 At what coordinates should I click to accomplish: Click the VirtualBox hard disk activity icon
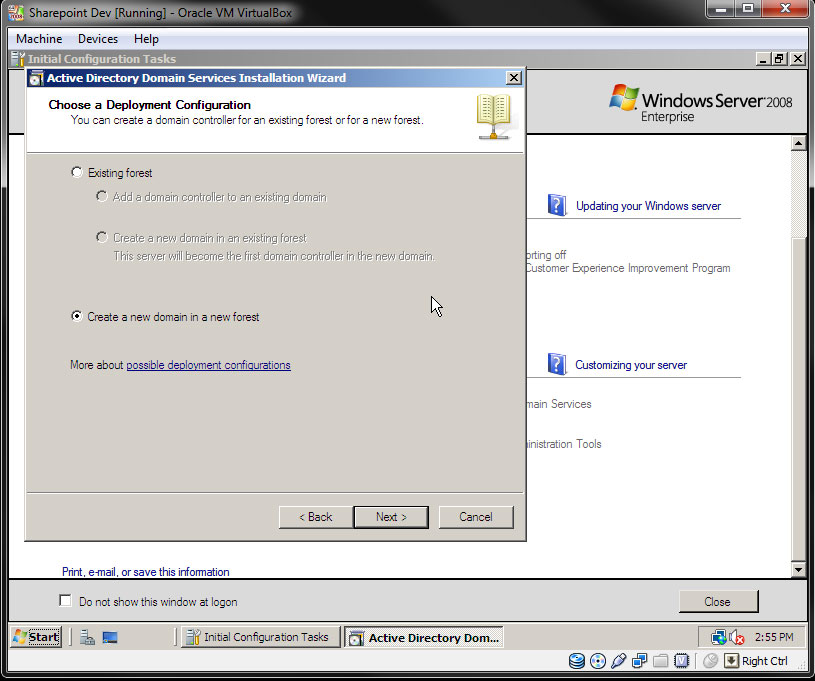tap(576, 661)
